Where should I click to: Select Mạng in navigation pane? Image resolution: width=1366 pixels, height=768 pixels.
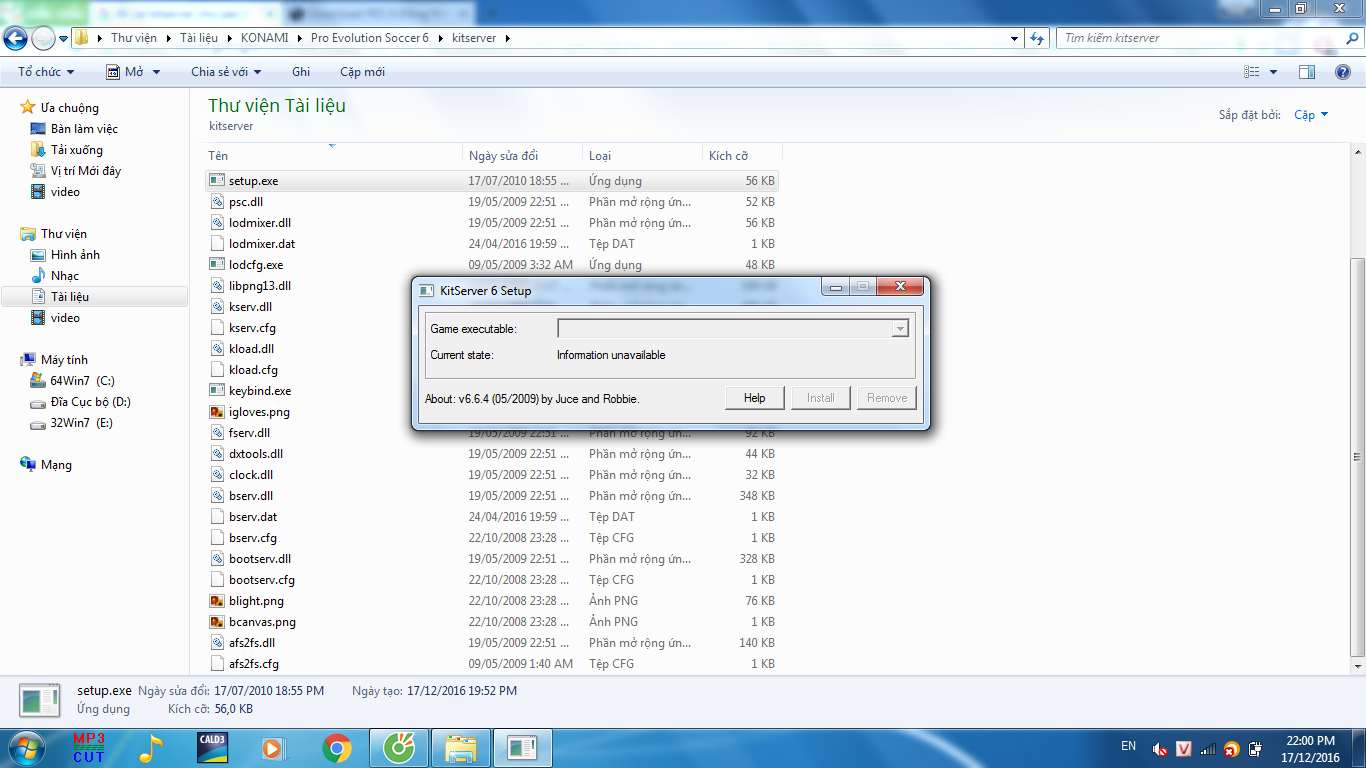pos(56,465)
